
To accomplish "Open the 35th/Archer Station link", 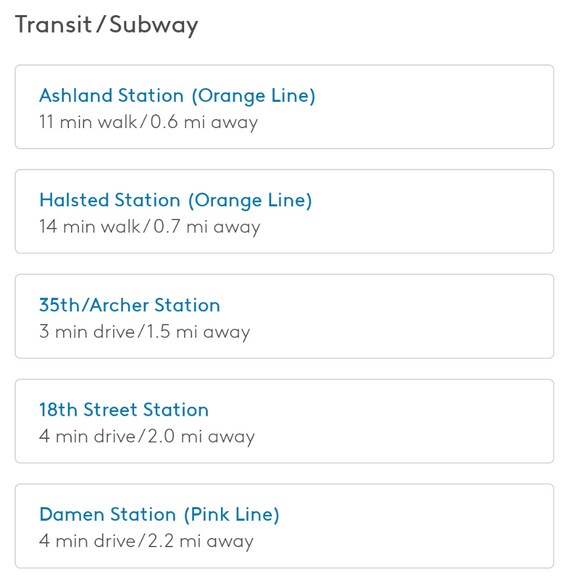I will click(x=129, y=305).
